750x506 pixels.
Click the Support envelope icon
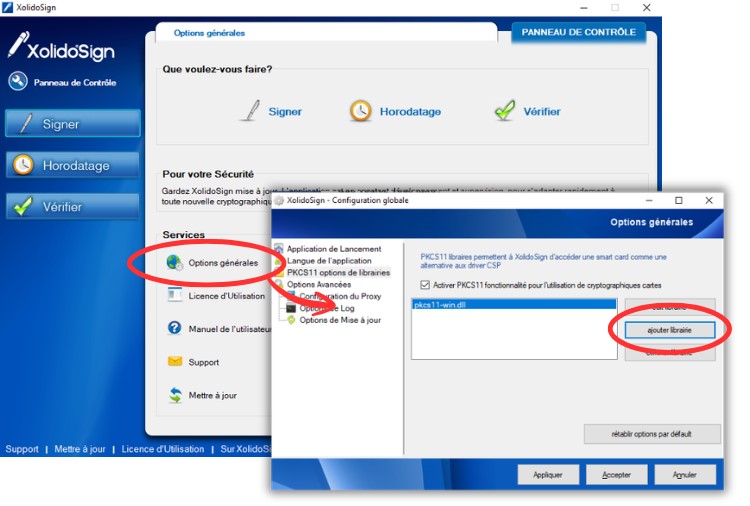[x=175, y=361]
